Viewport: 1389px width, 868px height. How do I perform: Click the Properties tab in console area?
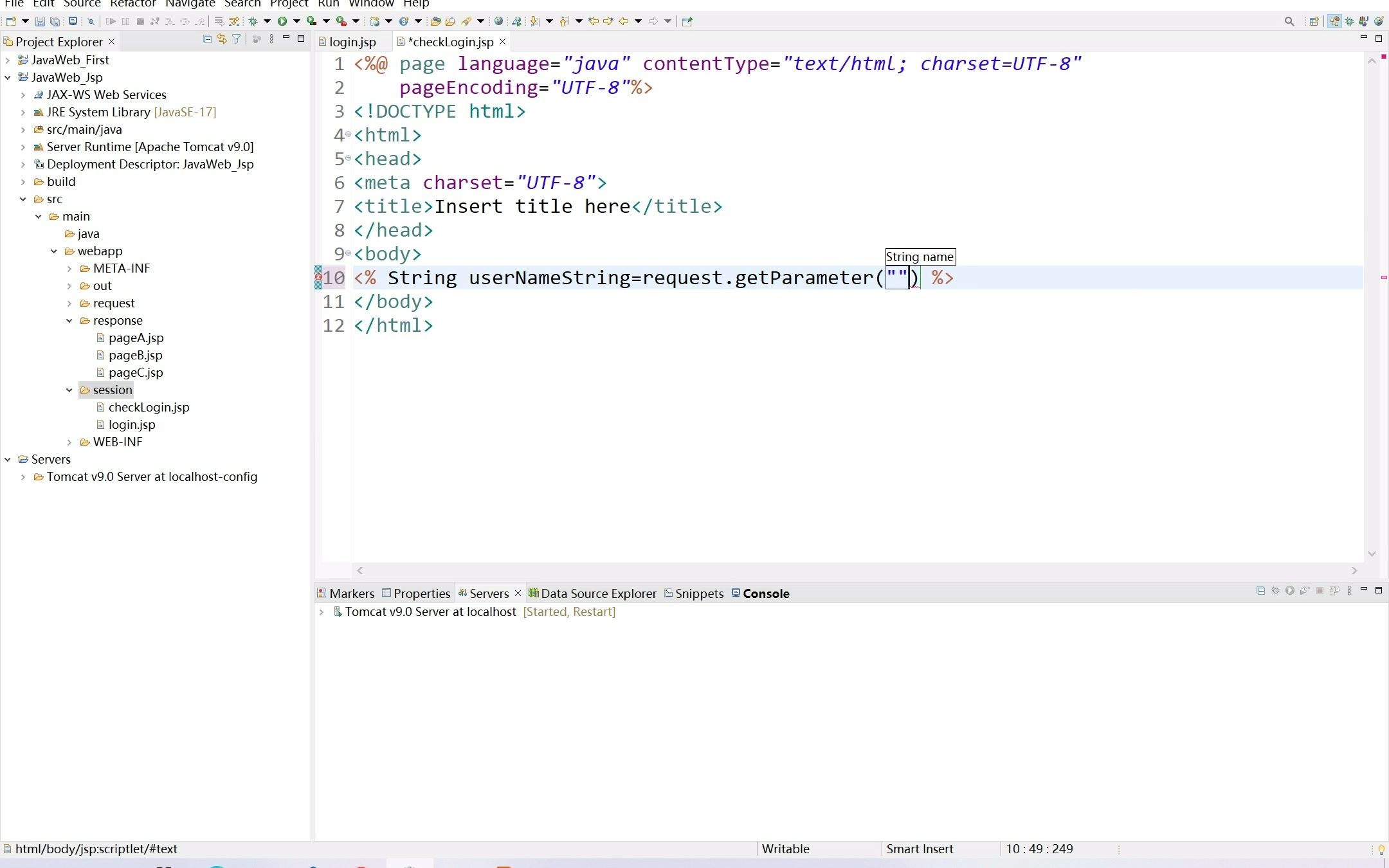coord(421,592)
